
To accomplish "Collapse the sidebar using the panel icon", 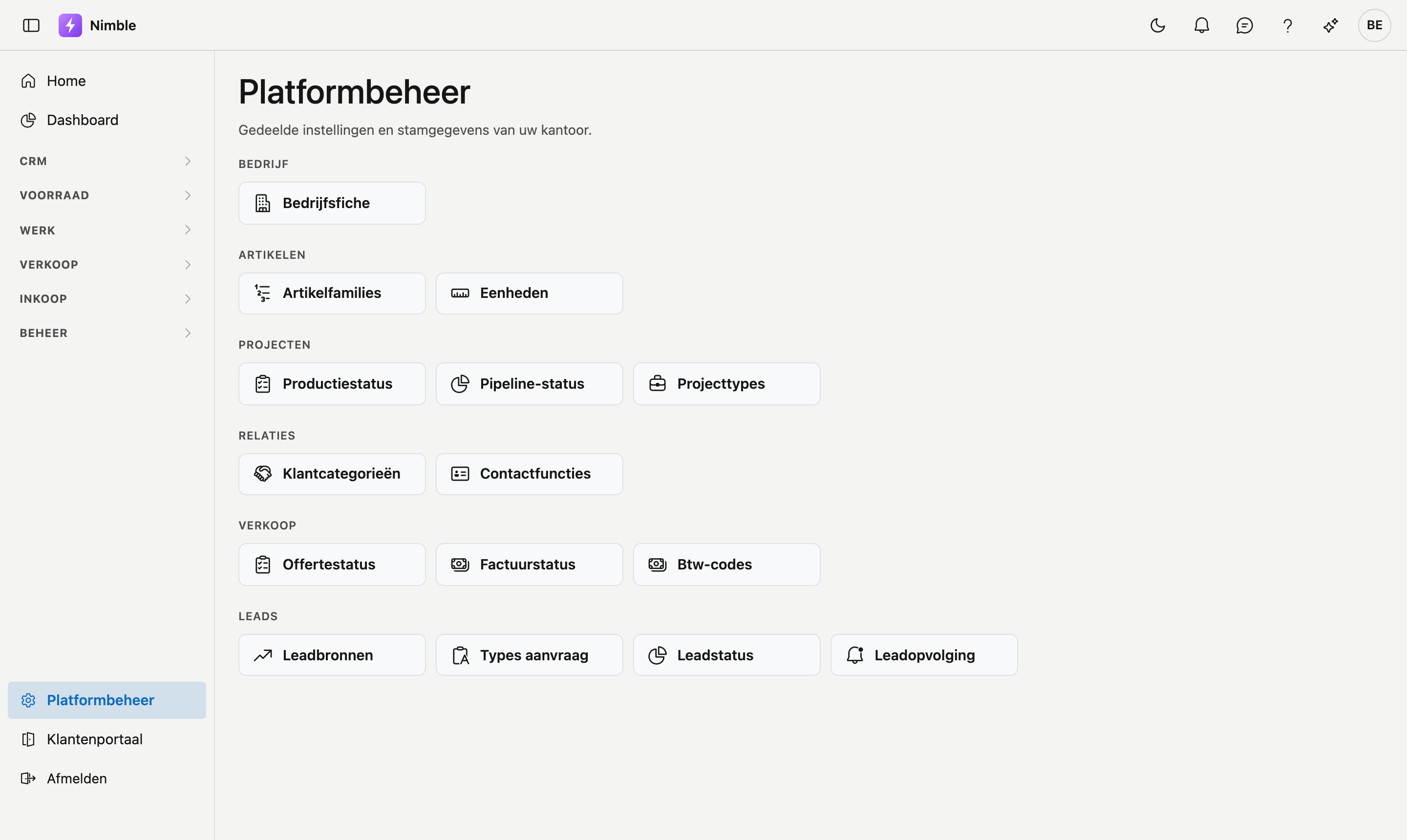I will (31, 25).
